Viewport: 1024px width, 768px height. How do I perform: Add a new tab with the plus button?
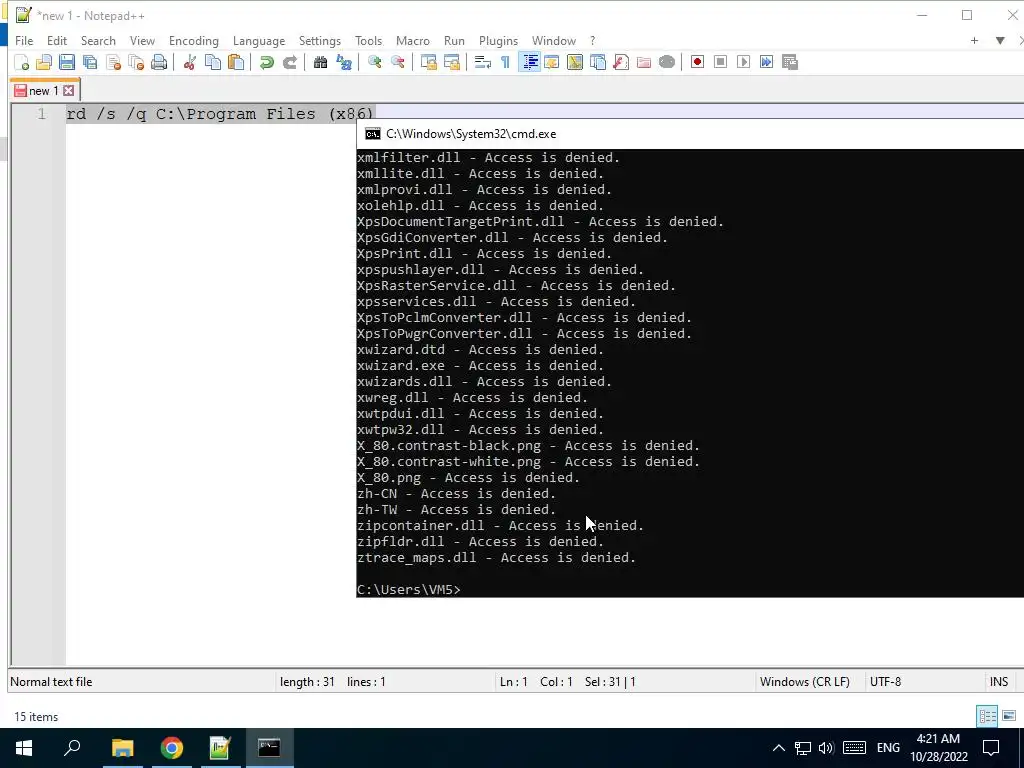tap(974, 40)
